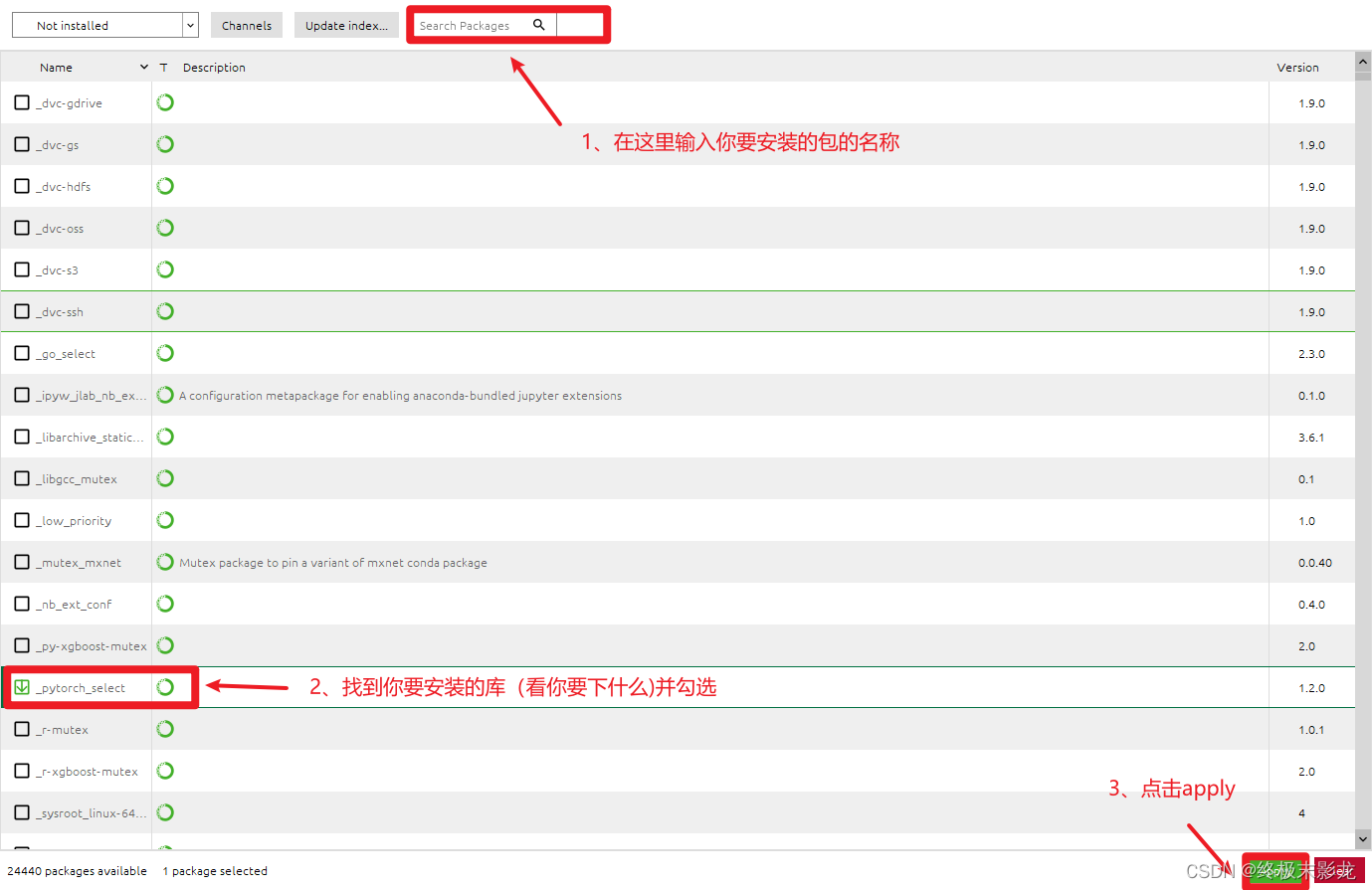
Task: Check the _dvc-oss package checkbox
Action: pyautogui.click(x=22, y=228)
